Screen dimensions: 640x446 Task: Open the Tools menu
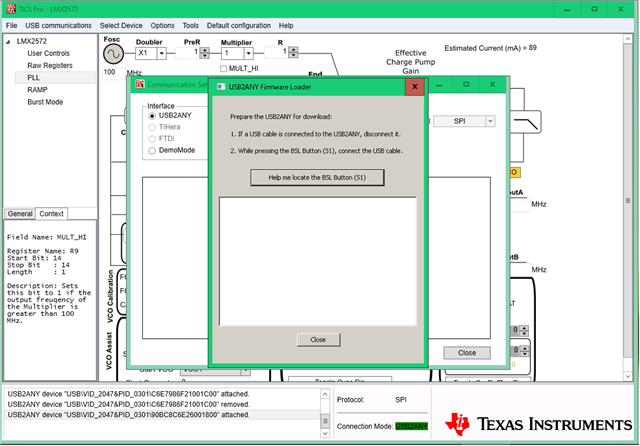click(191, 25)
